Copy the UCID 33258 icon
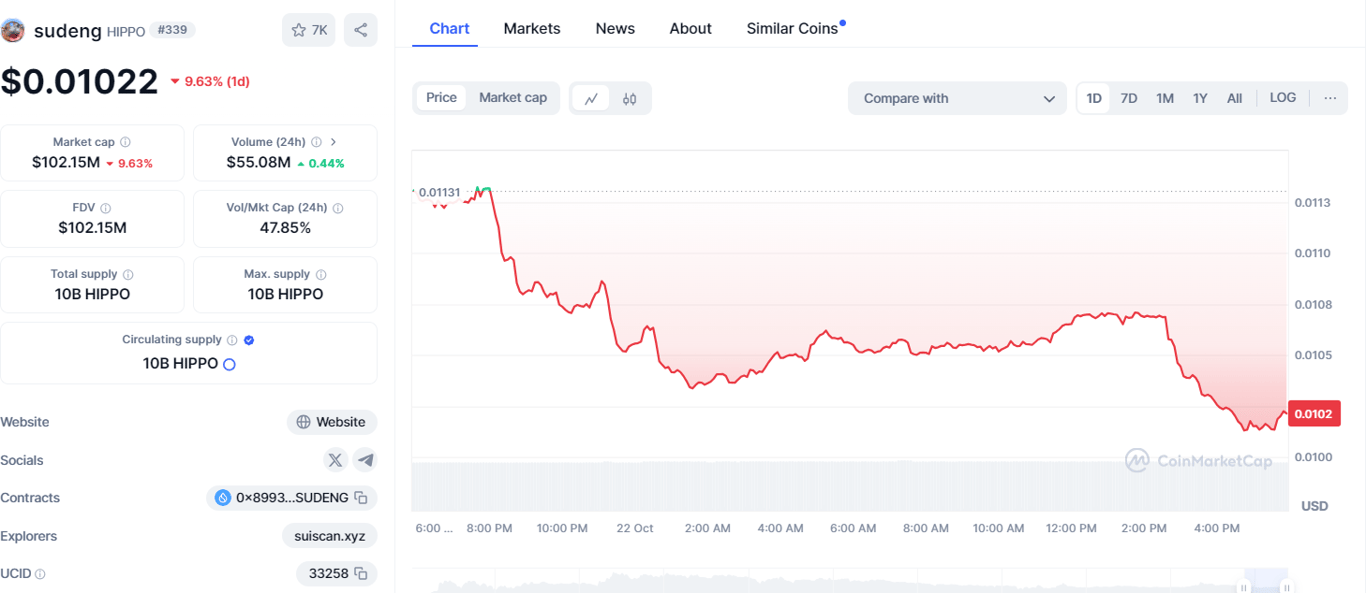 pyautogui.click(x=361, y=574)
